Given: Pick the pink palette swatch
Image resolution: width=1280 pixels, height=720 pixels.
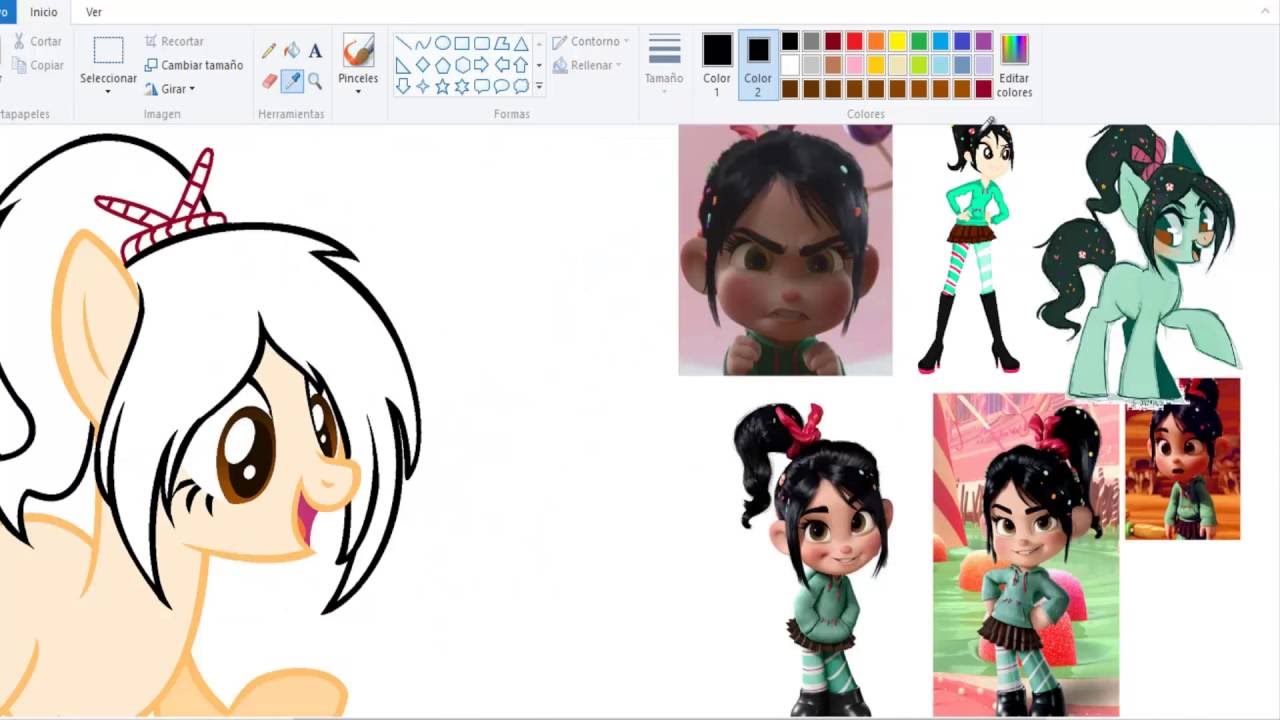Looking at the screenshot, I should pyautogui.click(x=854, y=65).
